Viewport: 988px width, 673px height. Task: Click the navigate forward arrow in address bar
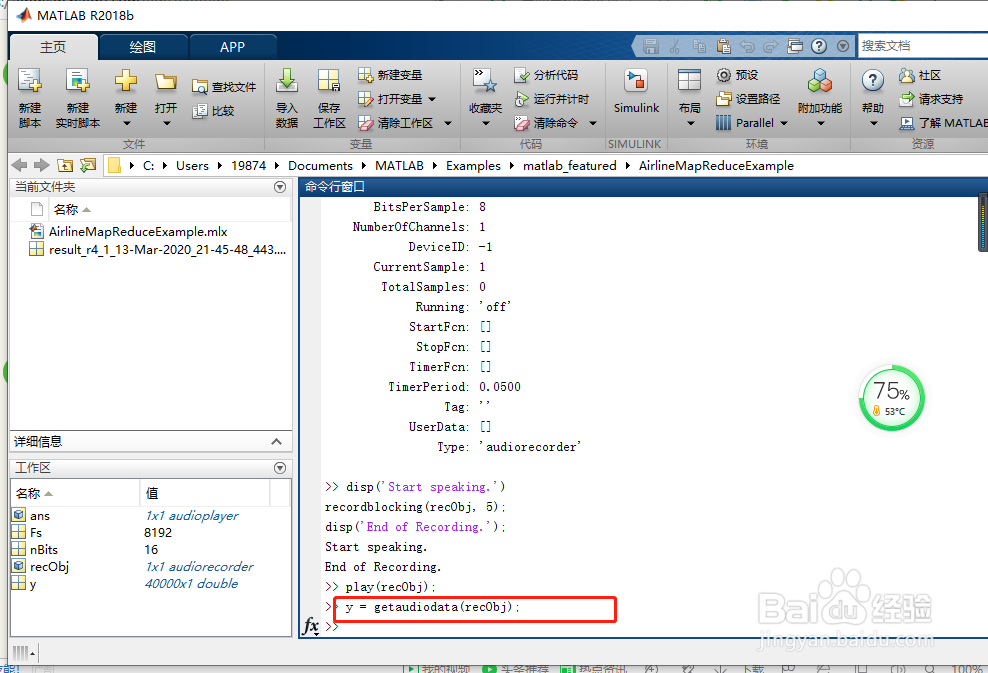click(x=42, y=165)
